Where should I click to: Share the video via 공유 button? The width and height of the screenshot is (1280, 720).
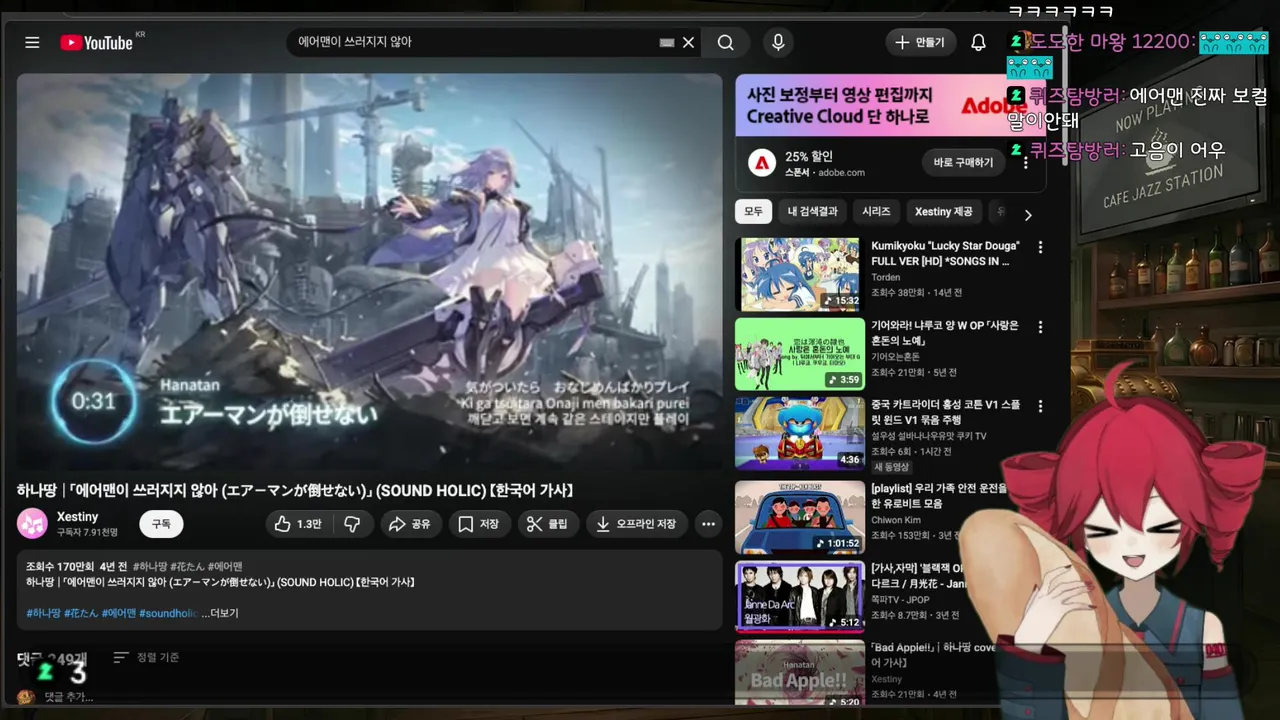410,524
